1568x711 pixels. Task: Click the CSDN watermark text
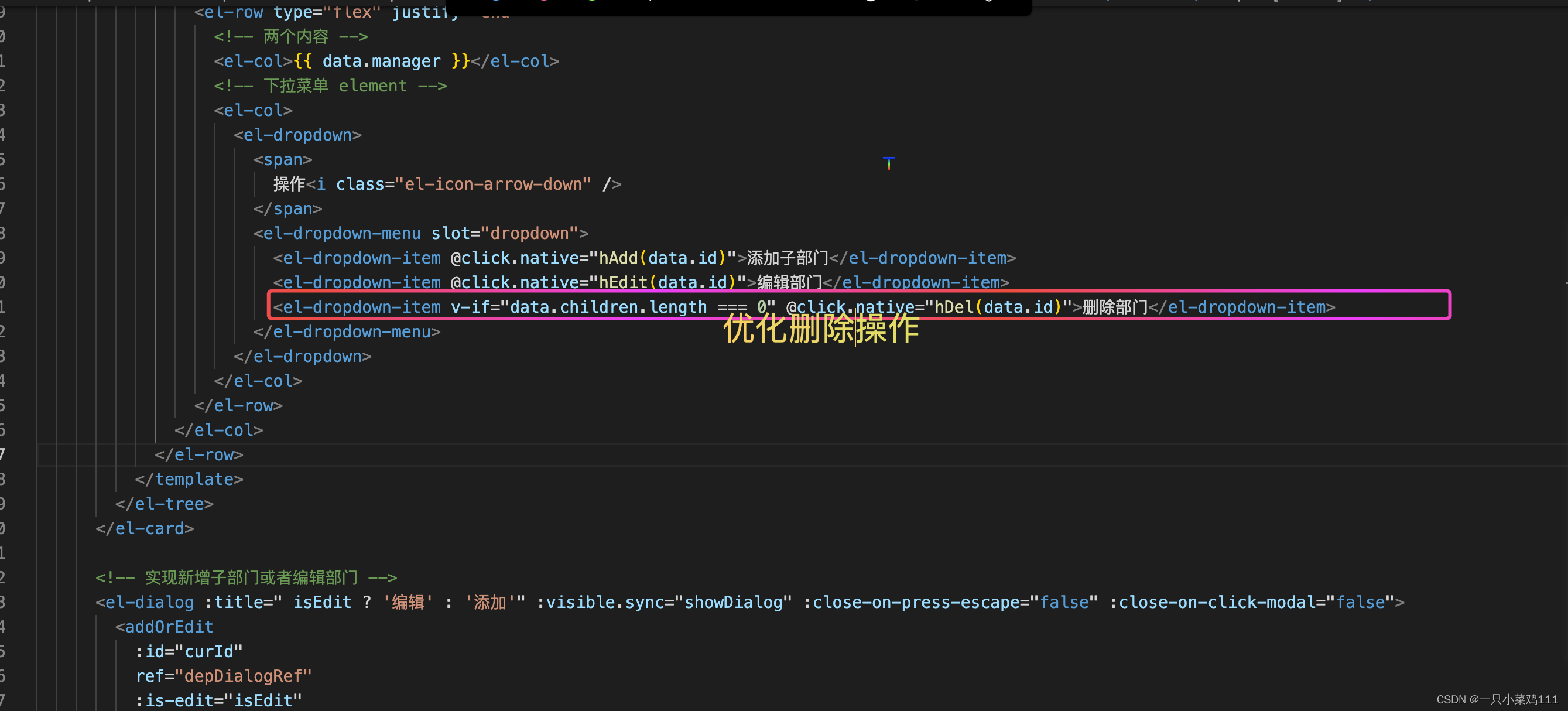pos(1496,699)
